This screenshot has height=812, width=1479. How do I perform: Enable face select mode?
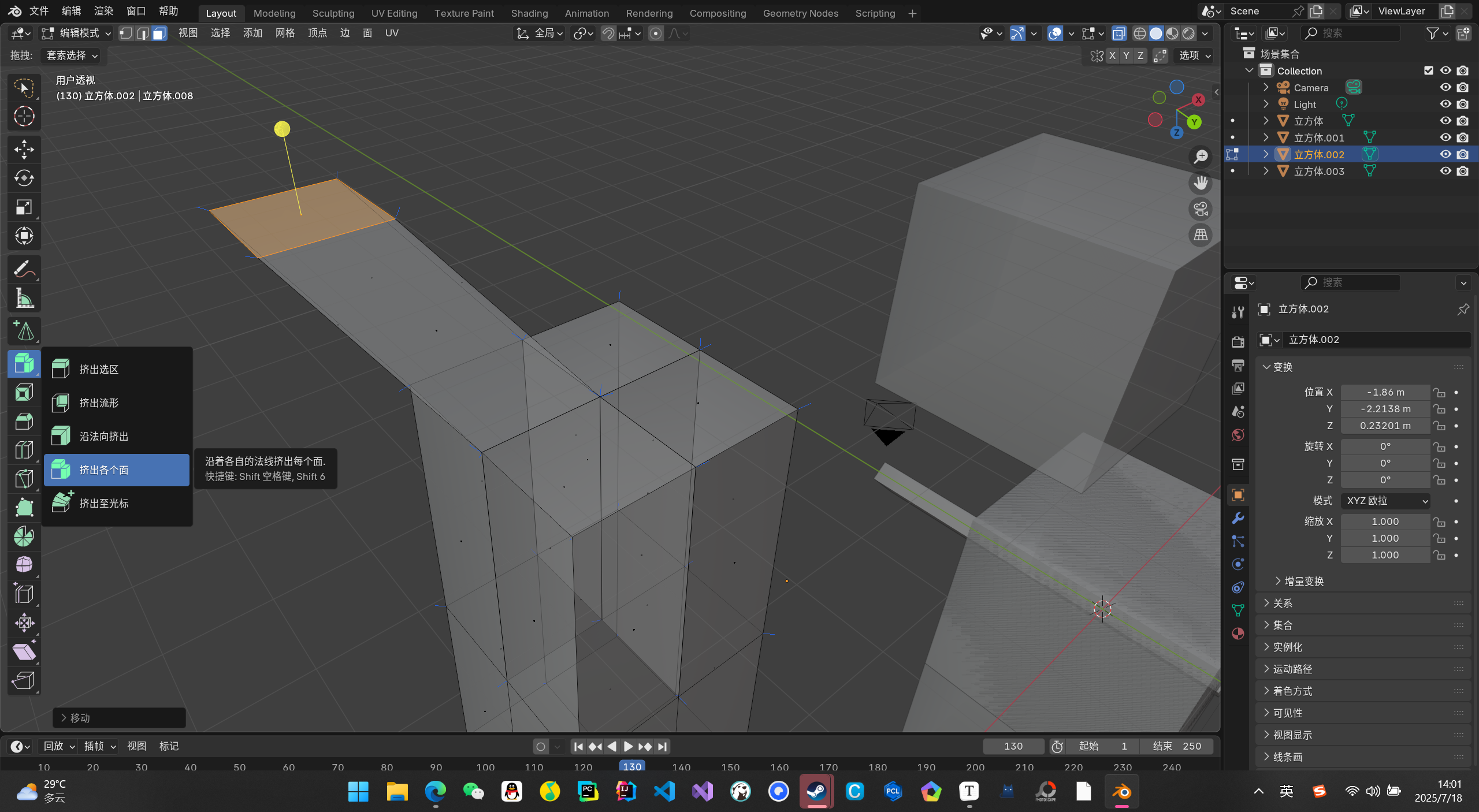click(159, 33)
